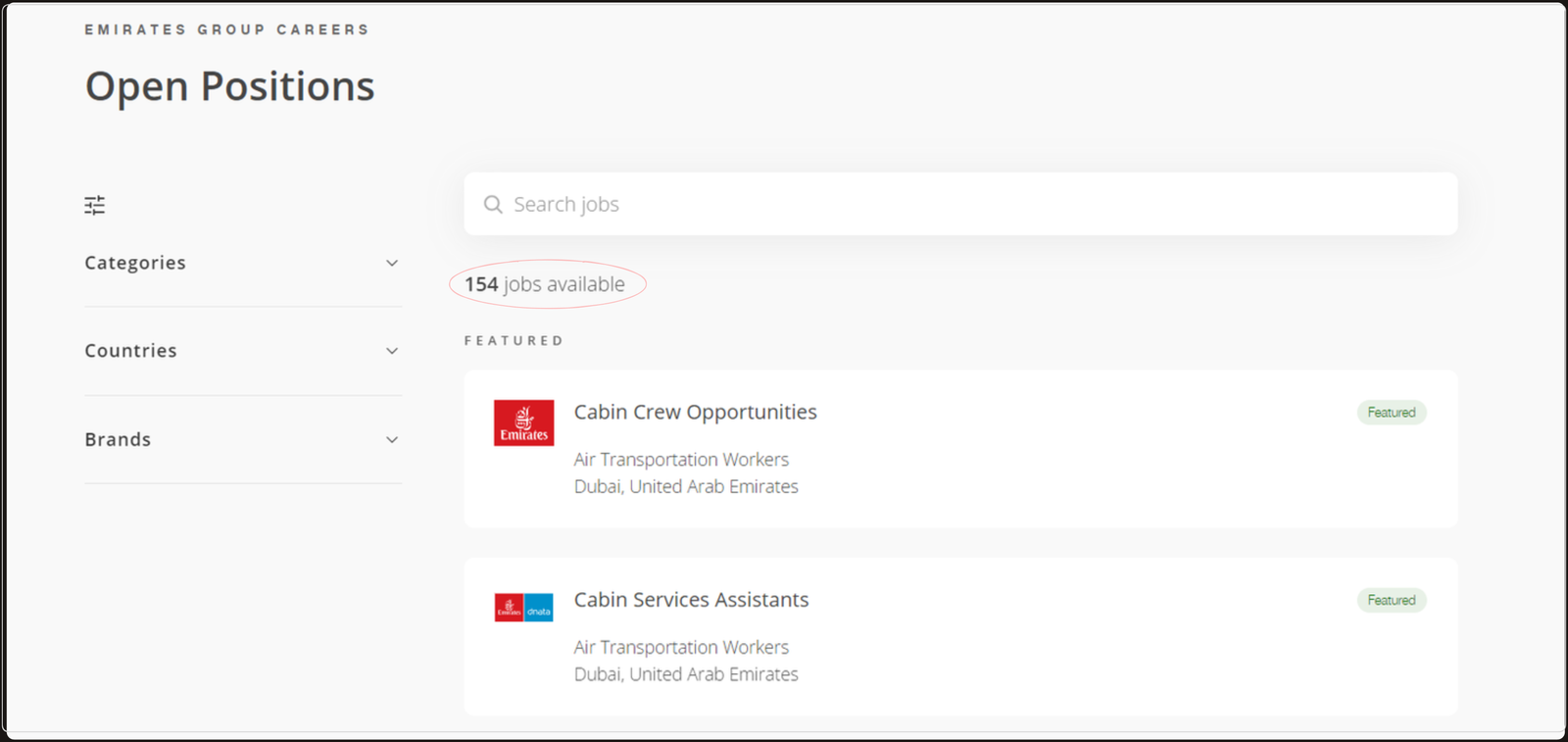
Task: Click the Emirates logo on Cabin Crew card
Action: (523, 422)
